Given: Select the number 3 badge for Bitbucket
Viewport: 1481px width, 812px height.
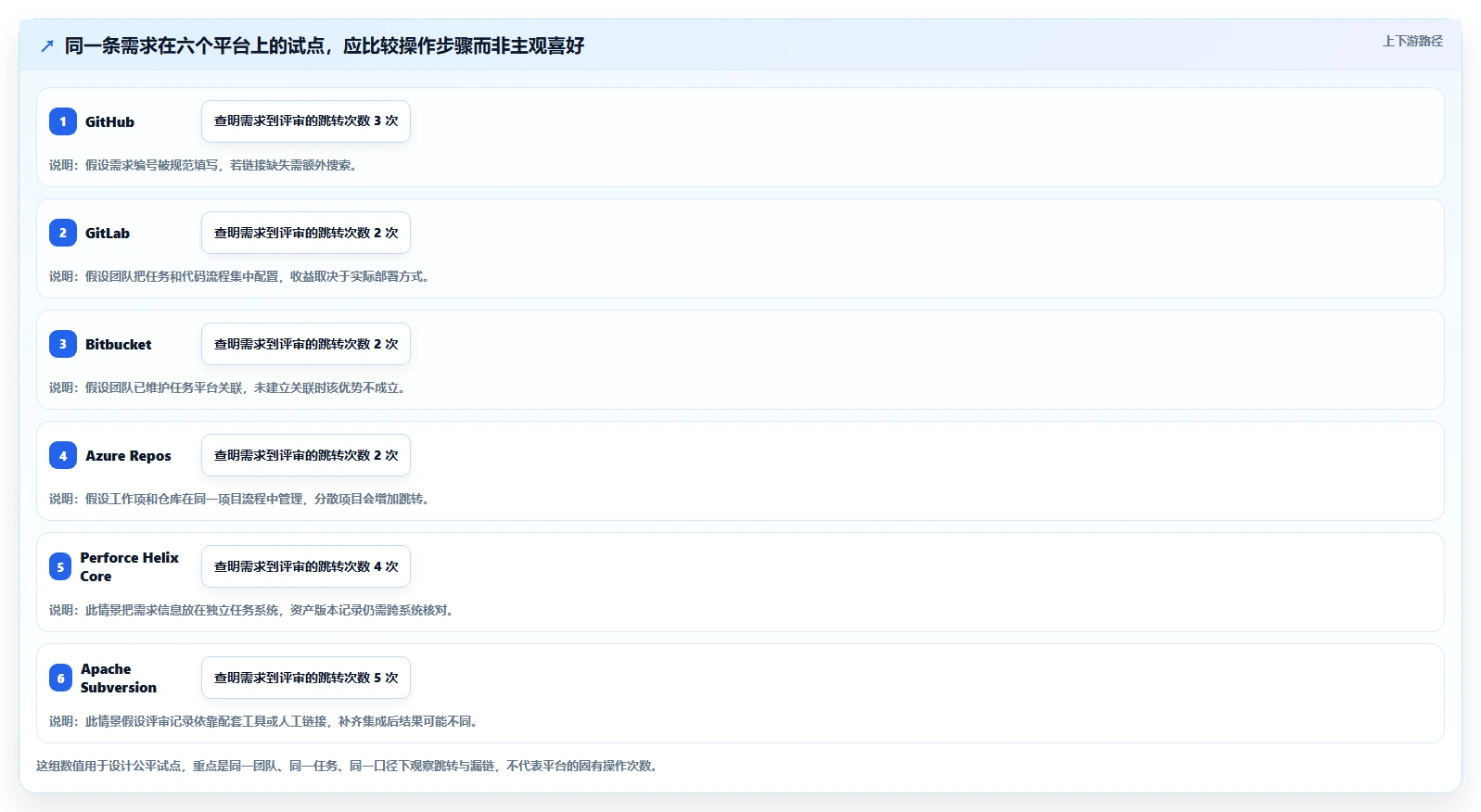Looking at the screenshot, I should pyautogui.click(x=63, y=344).
